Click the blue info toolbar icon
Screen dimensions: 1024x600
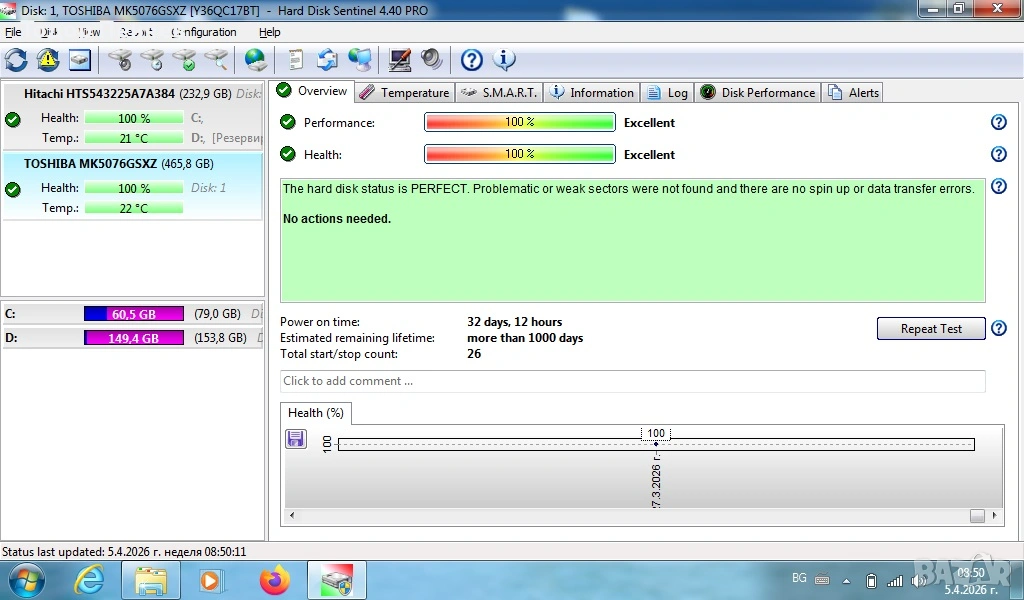tap(504, 60)
